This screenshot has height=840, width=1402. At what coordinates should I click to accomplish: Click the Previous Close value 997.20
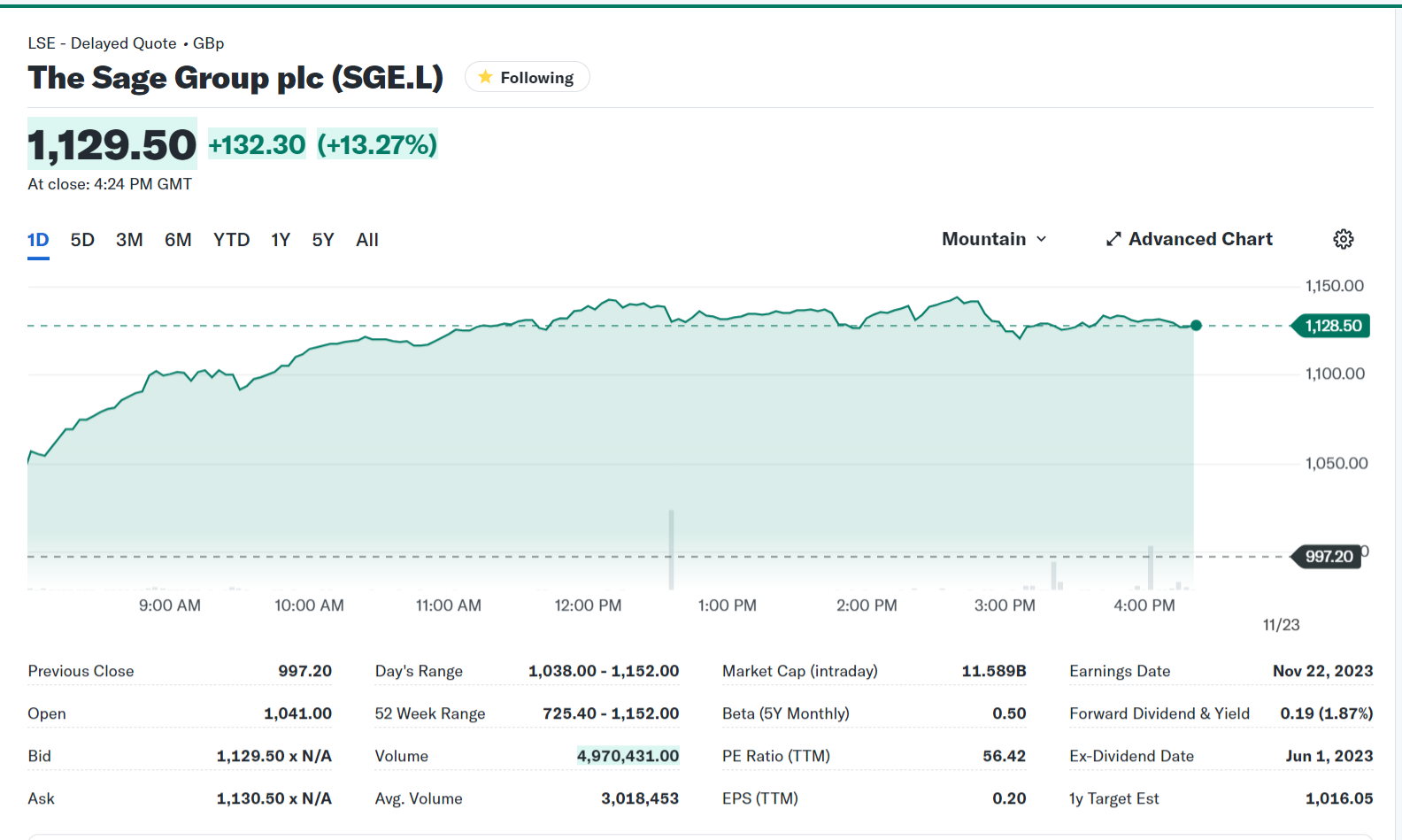coord(305,671)
